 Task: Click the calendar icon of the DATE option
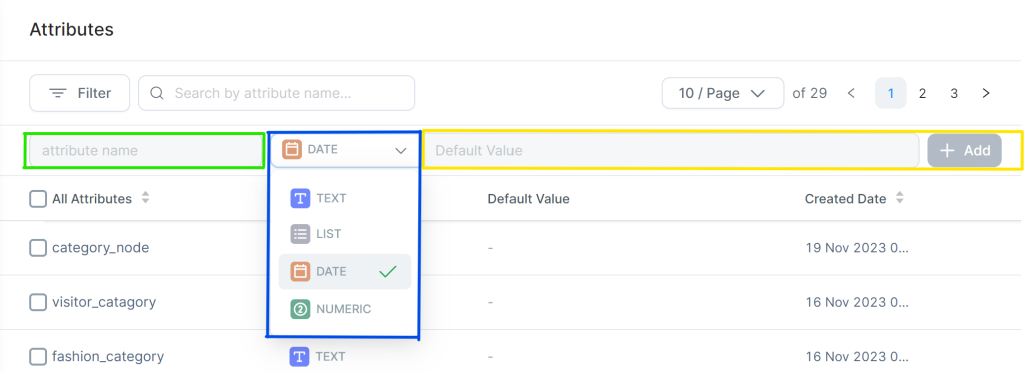[300, 272]
